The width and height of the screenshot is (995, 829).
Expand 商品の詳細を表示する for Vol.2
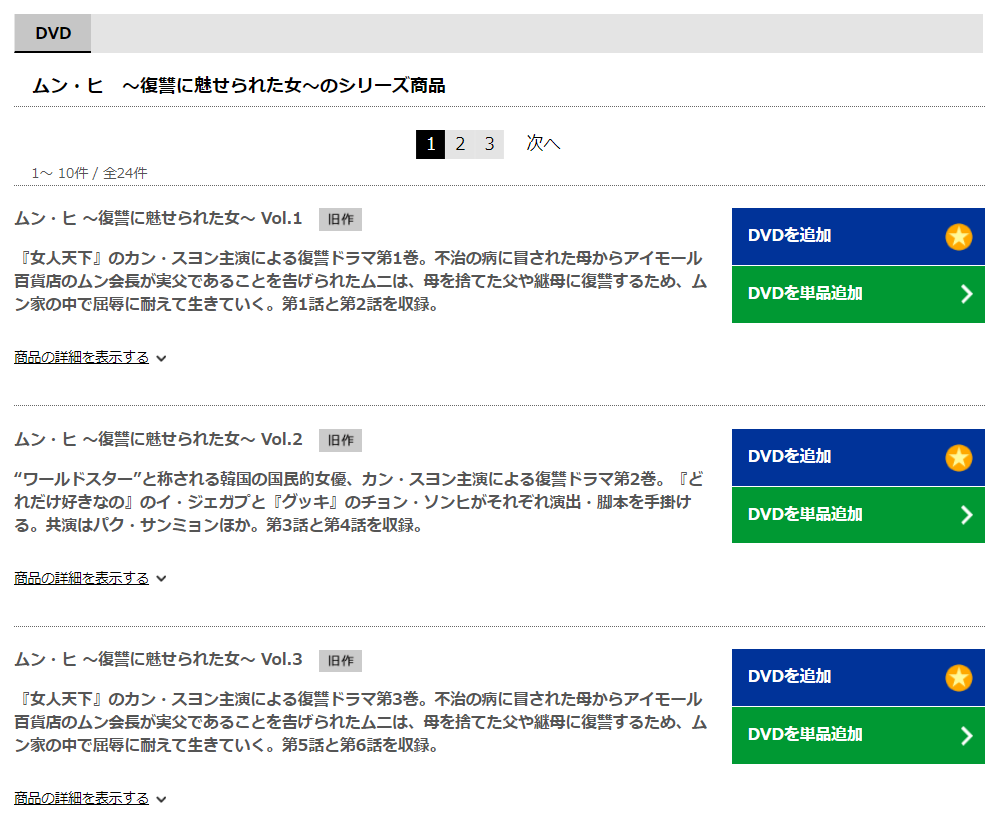pyautogui.click(x=81, y=578)
